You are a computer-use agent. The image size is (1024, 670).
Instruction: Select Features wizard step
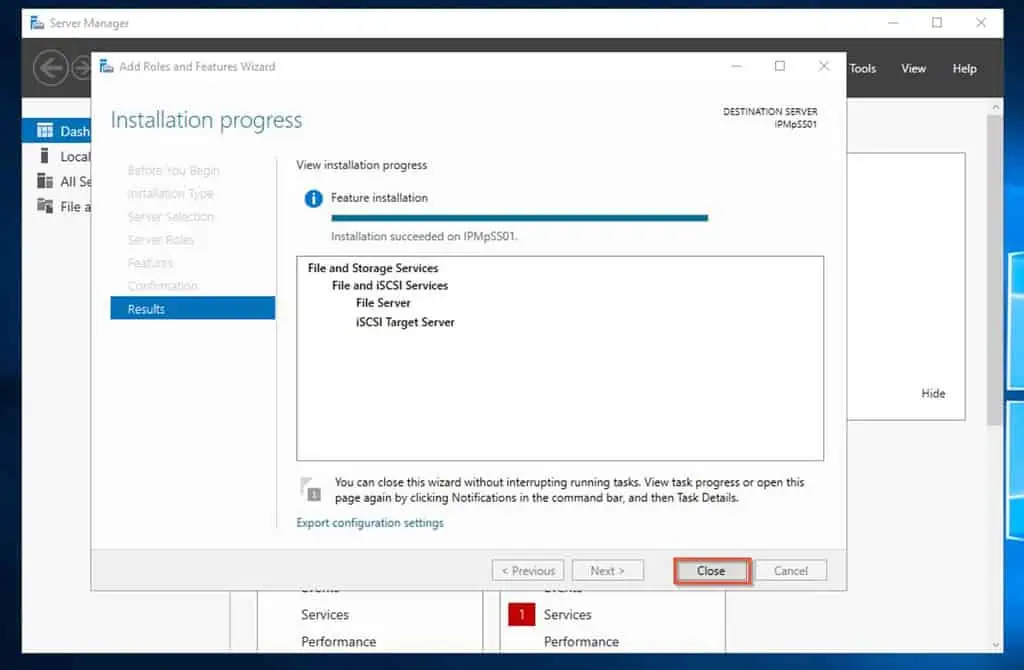pyautogui.click(x=150, y=263)
